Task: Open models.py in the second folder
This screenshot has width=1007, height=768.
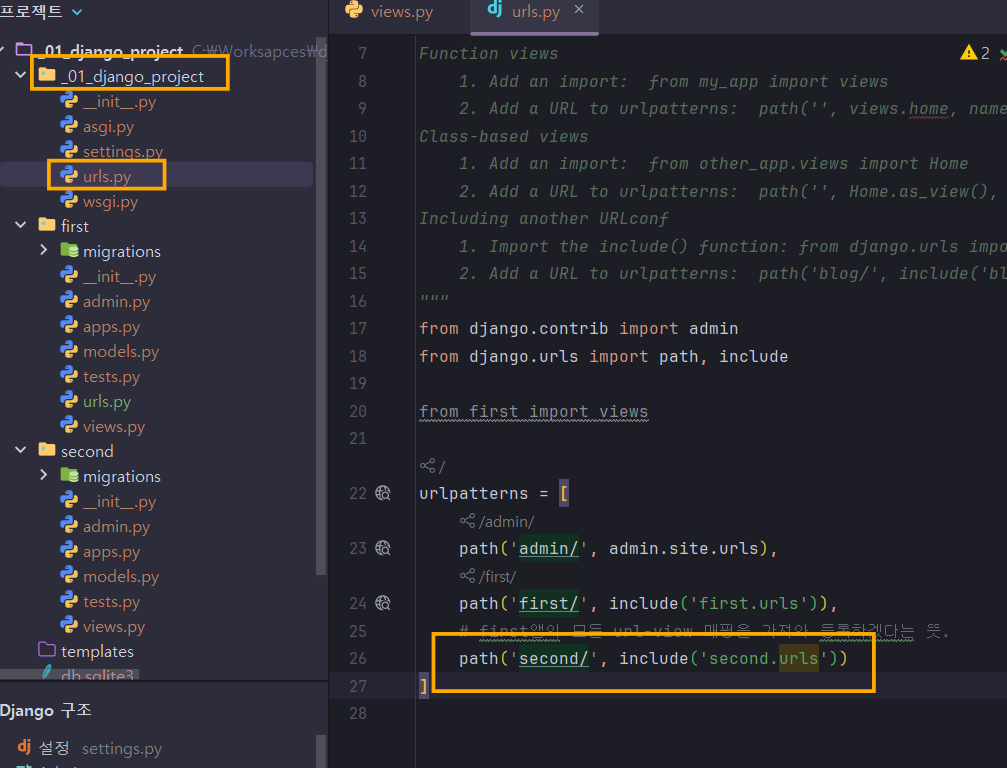Action: 121,577
